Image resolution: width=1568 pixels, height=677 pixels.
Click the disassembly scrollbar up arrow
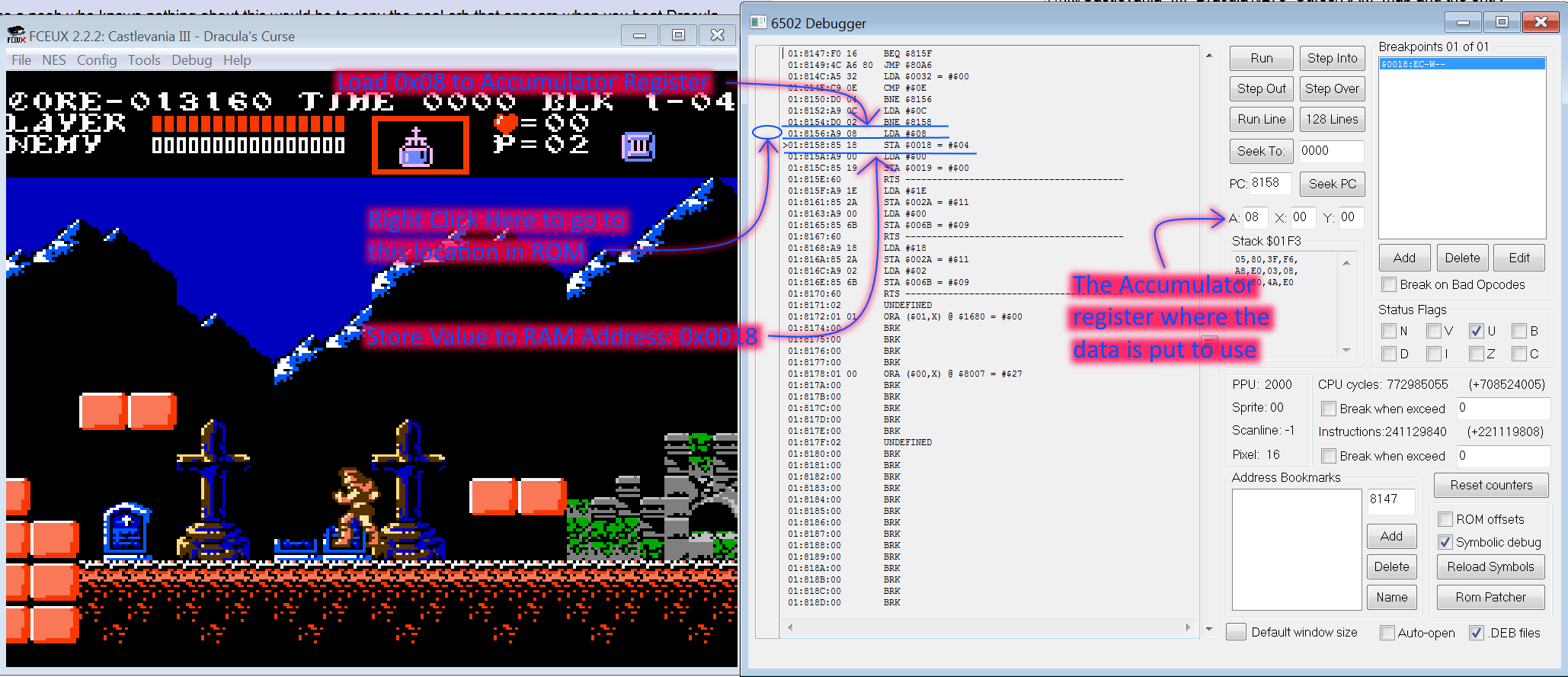[1209, 56]
